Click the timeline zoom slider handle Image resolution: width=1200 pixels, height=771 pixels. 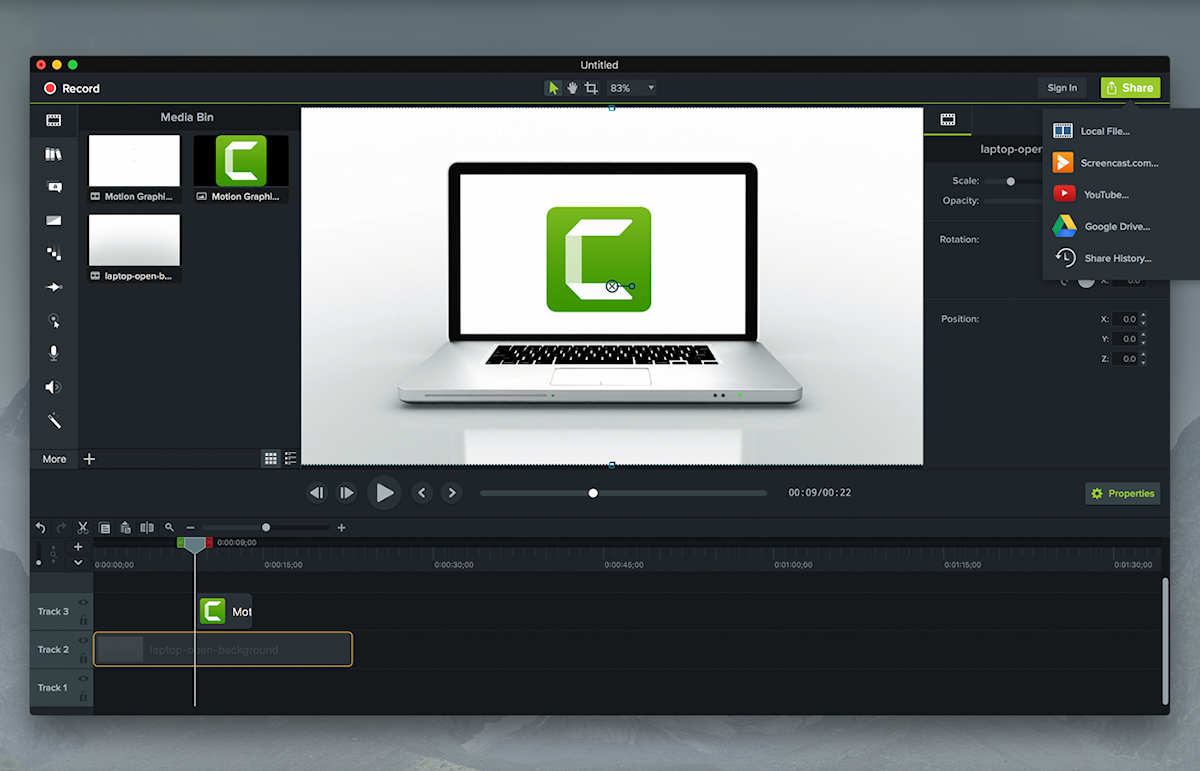point(266,527)
